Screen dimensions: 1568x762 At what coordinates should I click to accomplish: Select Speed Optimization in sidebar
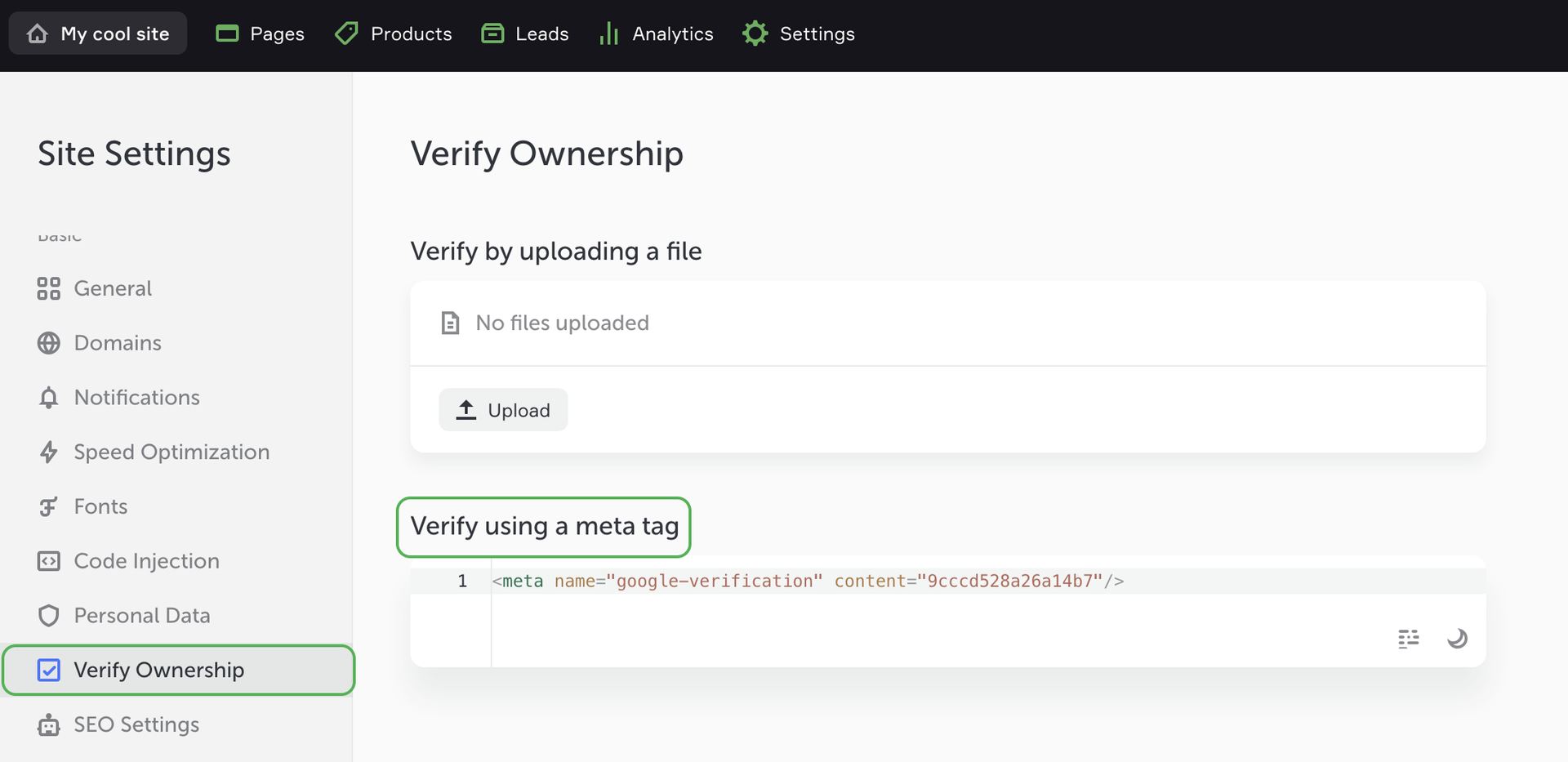[x=171, y=452]
